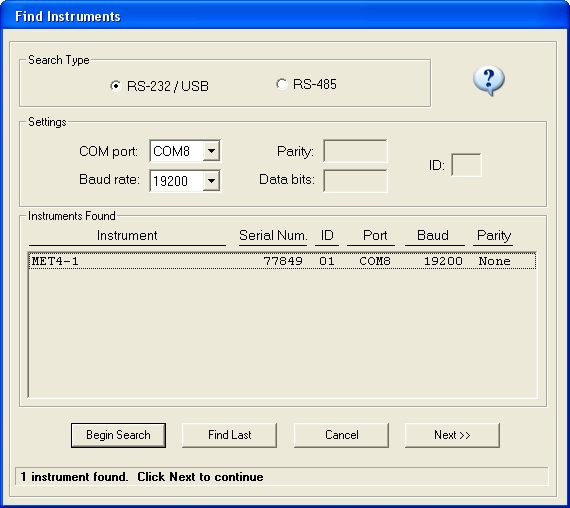
Task: Click the Data bits field
Action: tap(355, 181)
